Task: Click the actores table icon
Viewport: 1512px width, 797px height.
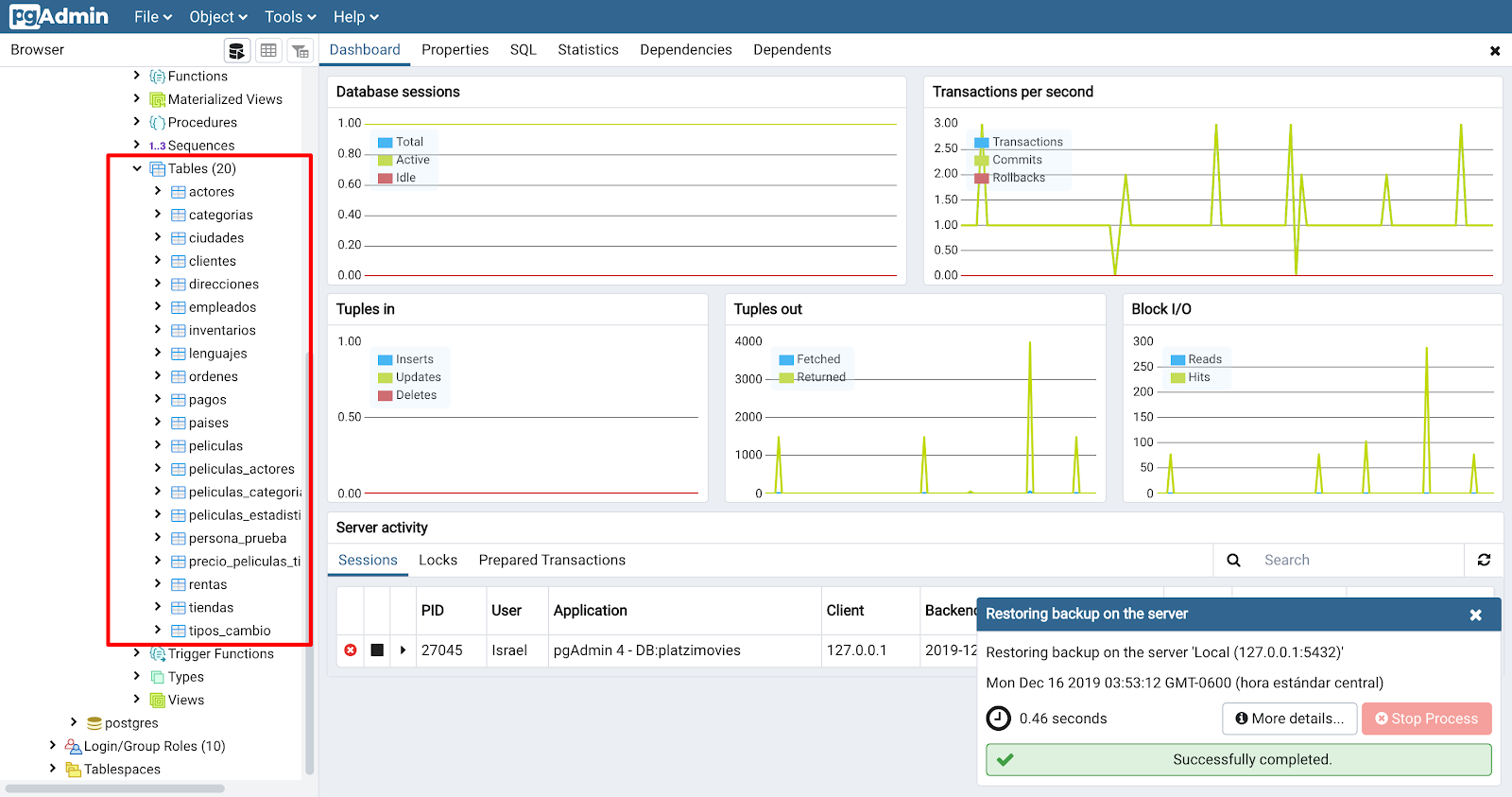Action: point(178,192)
